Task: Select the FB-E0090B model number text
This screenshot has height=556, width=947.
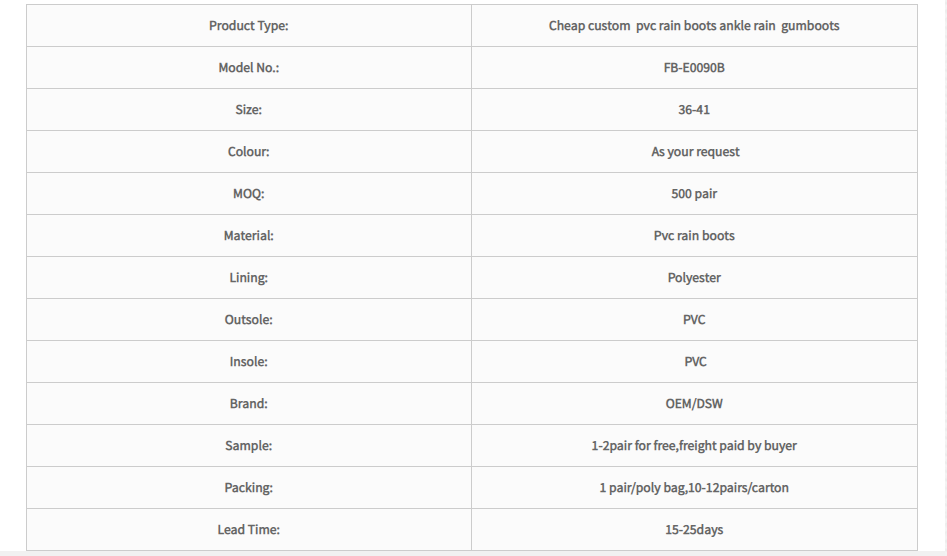Action: coord(694,68)
